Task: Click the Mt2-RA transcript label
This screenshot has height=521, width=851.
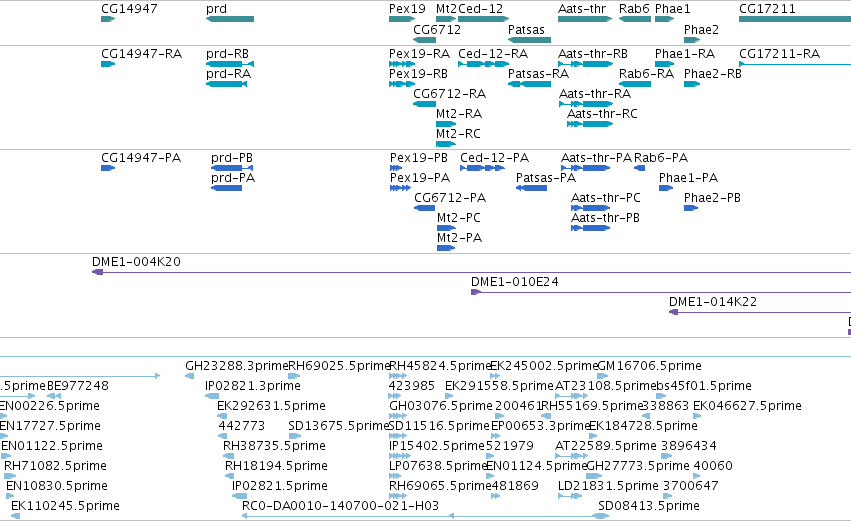Action: pyautogui.click(x=459, y=114)
